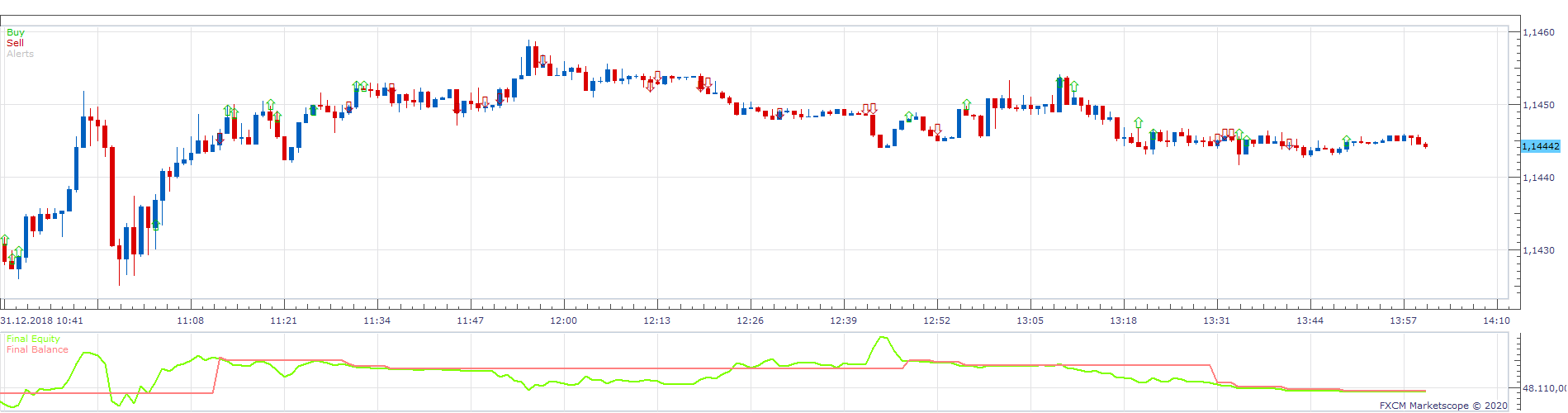Click the 13:18 time axis label
Viewport: 1568px width, 413px height.
tap(1124, 320)
